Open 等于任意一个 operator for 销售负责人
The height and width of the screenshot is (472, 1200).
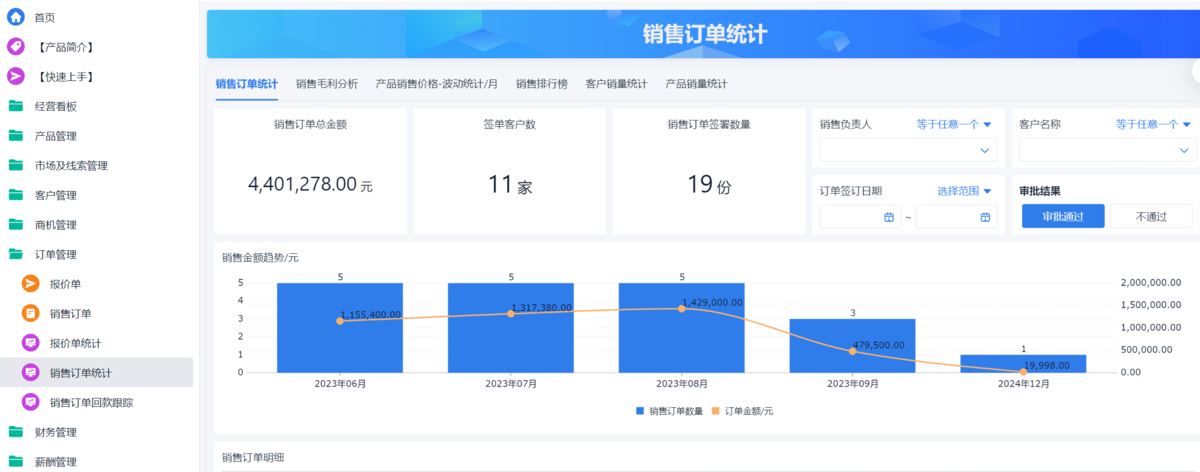pyautogui.click(x=954, y=124)
